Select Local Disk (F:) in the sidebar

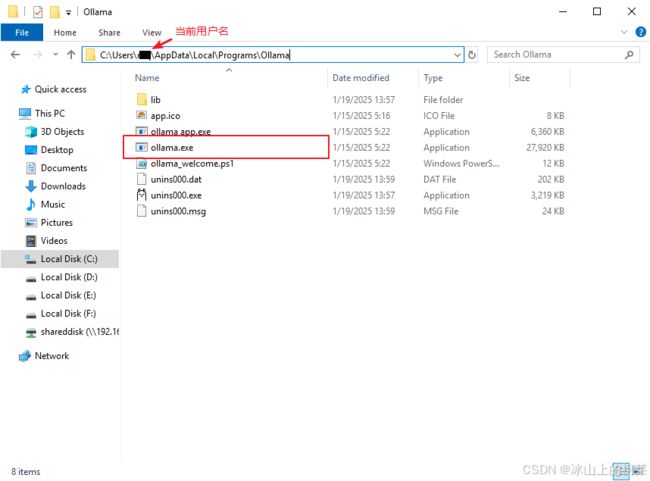click(68, 313)
